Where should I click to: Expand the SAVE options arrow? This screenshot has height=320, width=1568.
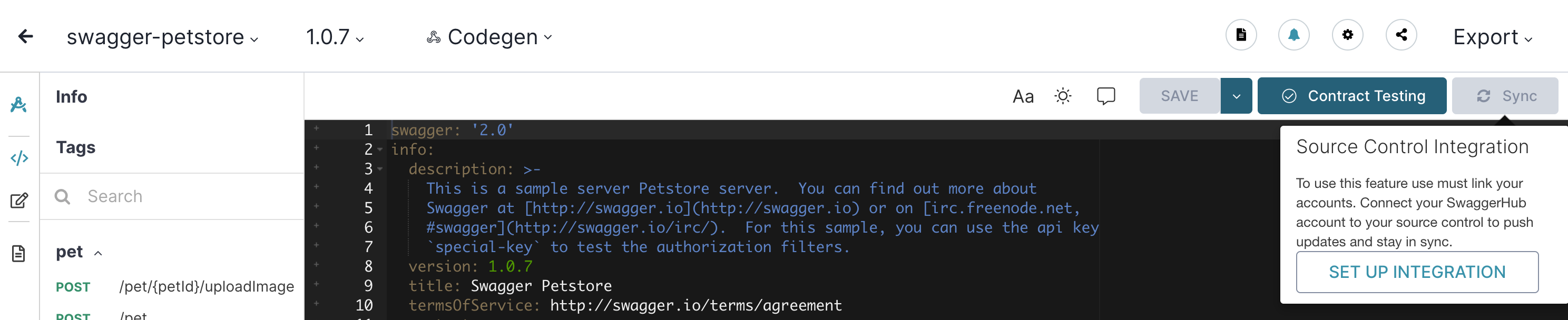coord(1236,96)
